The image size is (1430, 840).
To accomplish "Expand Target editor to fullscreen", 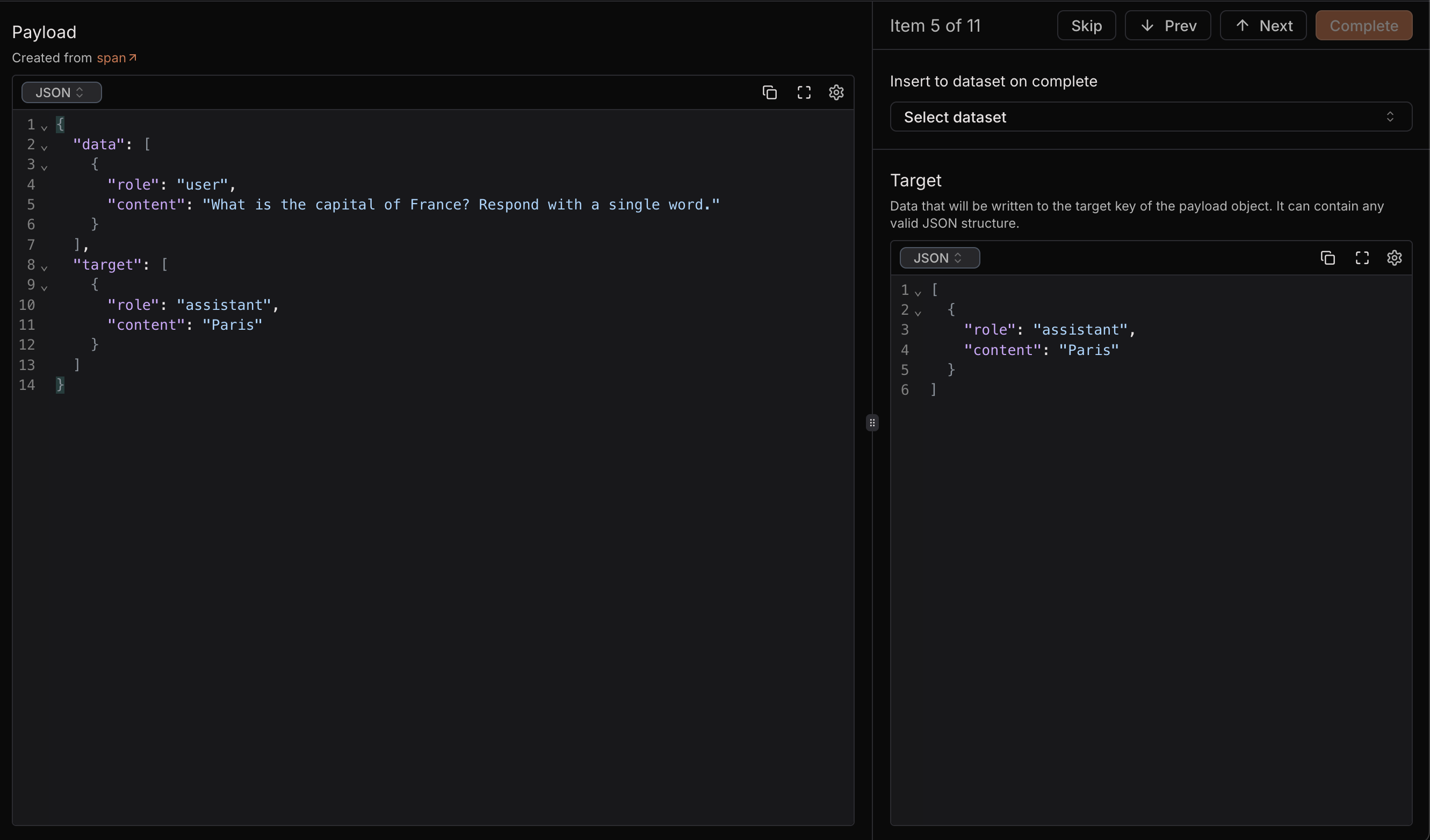I will coord(1362,258).
